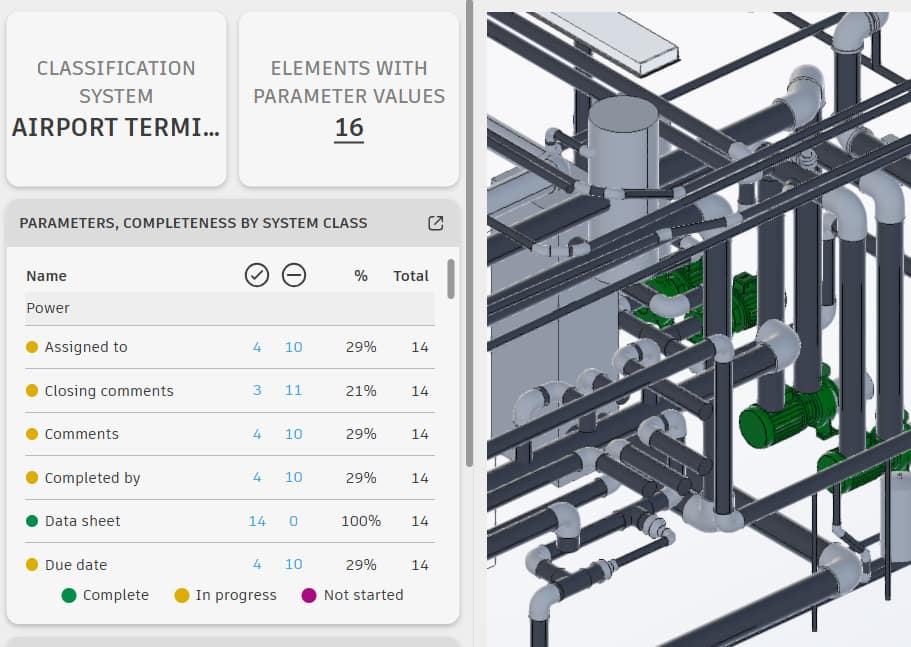Sort table by the % column header

coord(361,276)
